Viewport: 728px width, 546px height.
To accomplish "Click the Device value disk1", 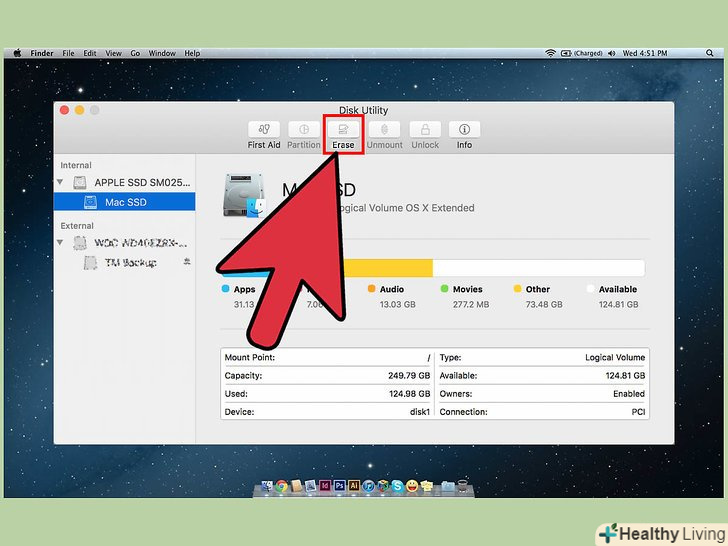I will tap(420, 412).
